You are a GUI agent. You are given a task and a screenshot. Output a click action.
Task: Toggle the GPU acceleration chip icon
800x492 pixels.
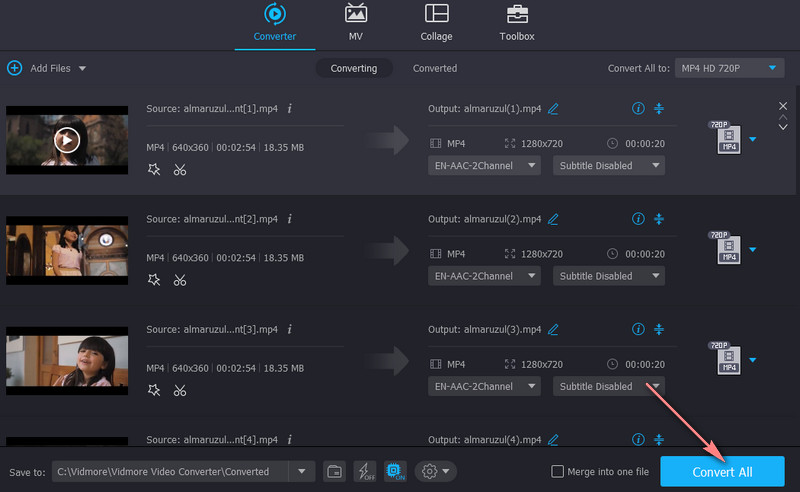(393, 471)
